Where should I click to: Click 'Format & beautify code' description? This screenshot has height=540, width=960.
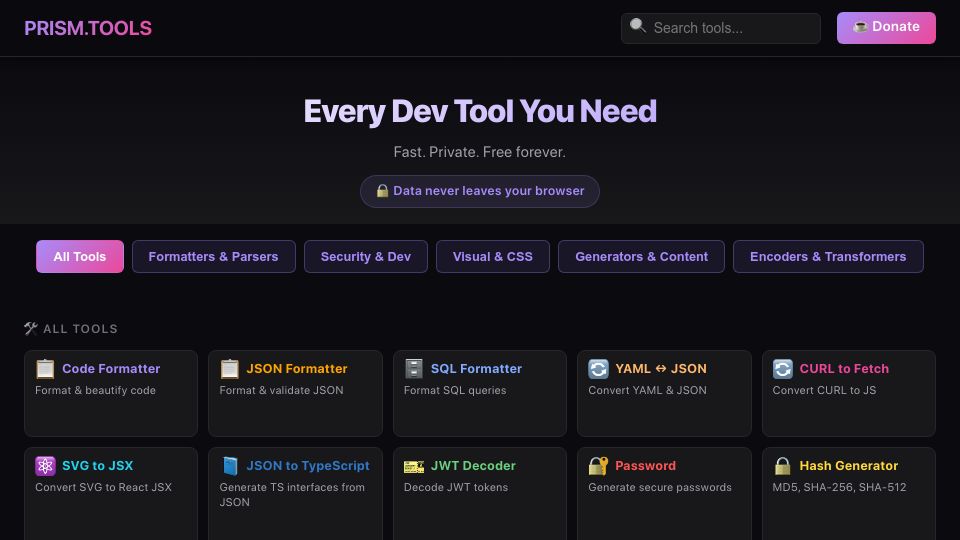click(x=96, y=390)
